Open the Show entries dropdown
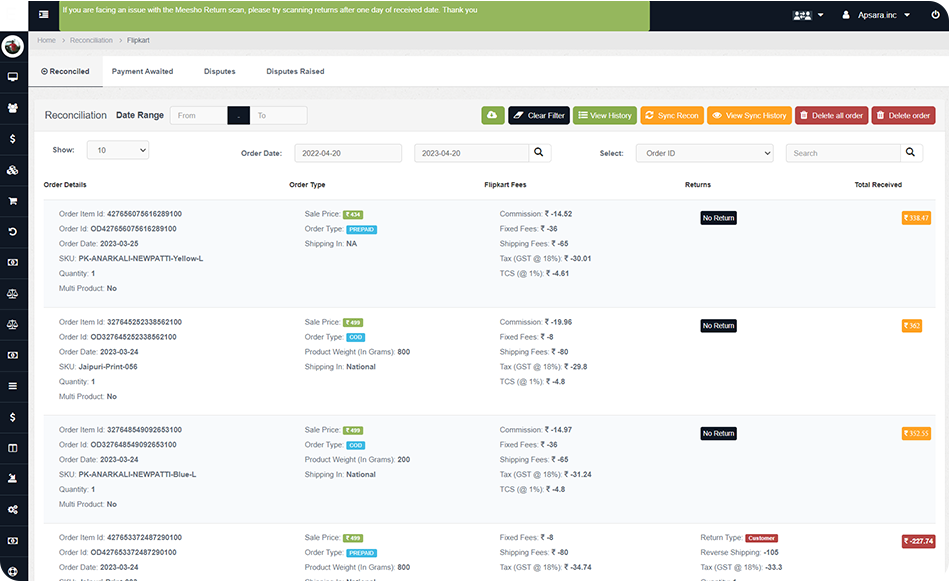The width and height of the screenshot is (949, 582). pos(118,150)
